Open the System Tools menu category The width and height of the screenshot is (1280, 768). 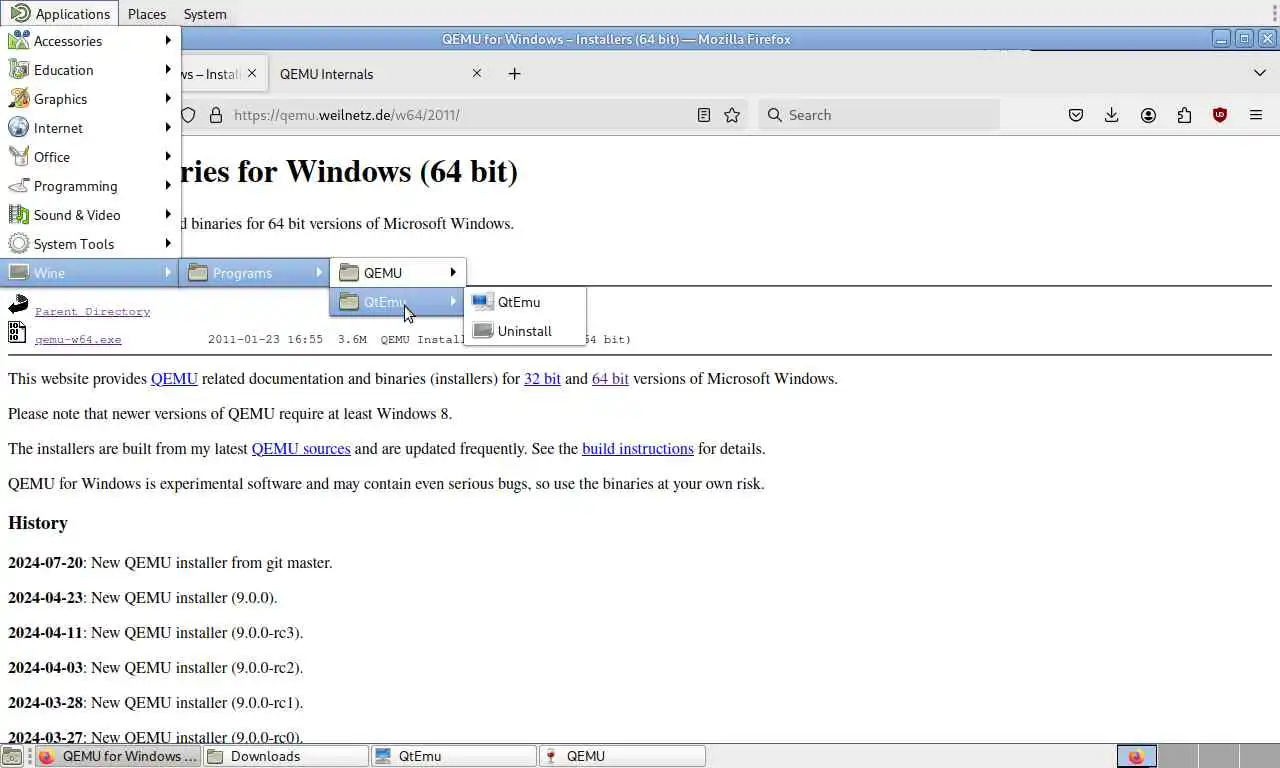(x=90, y=244)
